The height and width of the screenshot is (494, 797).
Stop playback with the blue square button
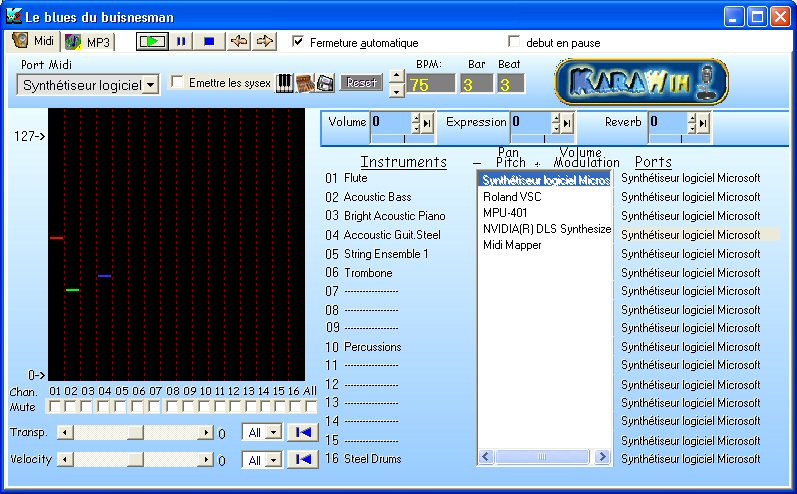(x=209, y=42)
